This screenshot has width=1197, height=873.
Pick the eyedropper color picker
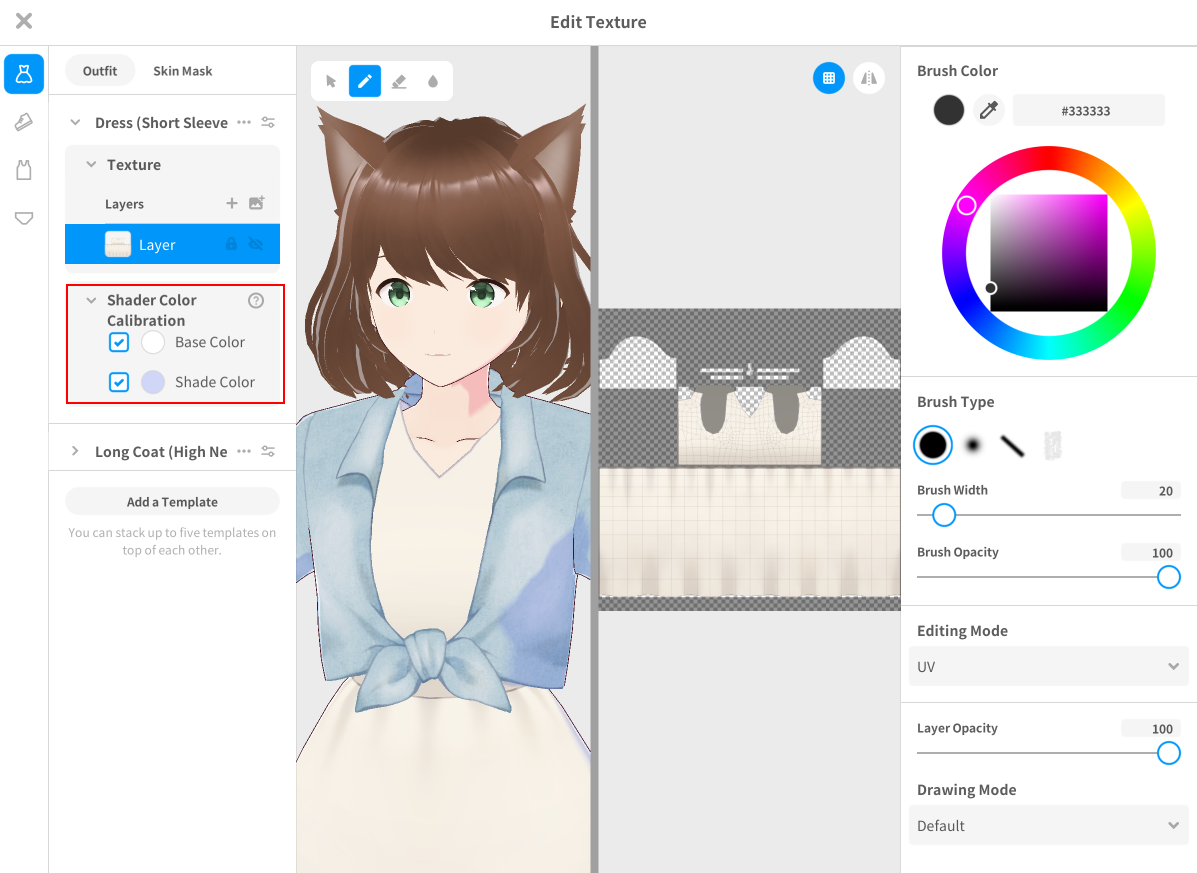(x=989, y=110)
